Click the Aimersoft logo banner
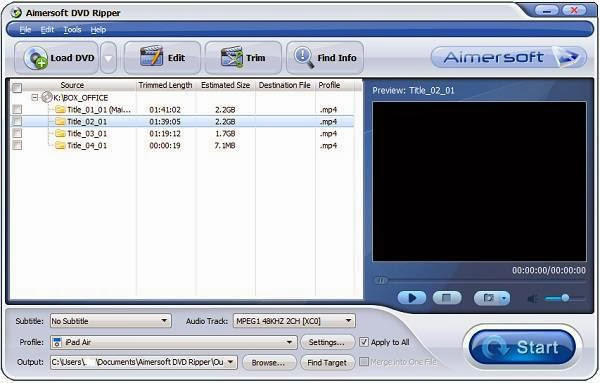The image size is (600, 383). click(x=509, y=57)
